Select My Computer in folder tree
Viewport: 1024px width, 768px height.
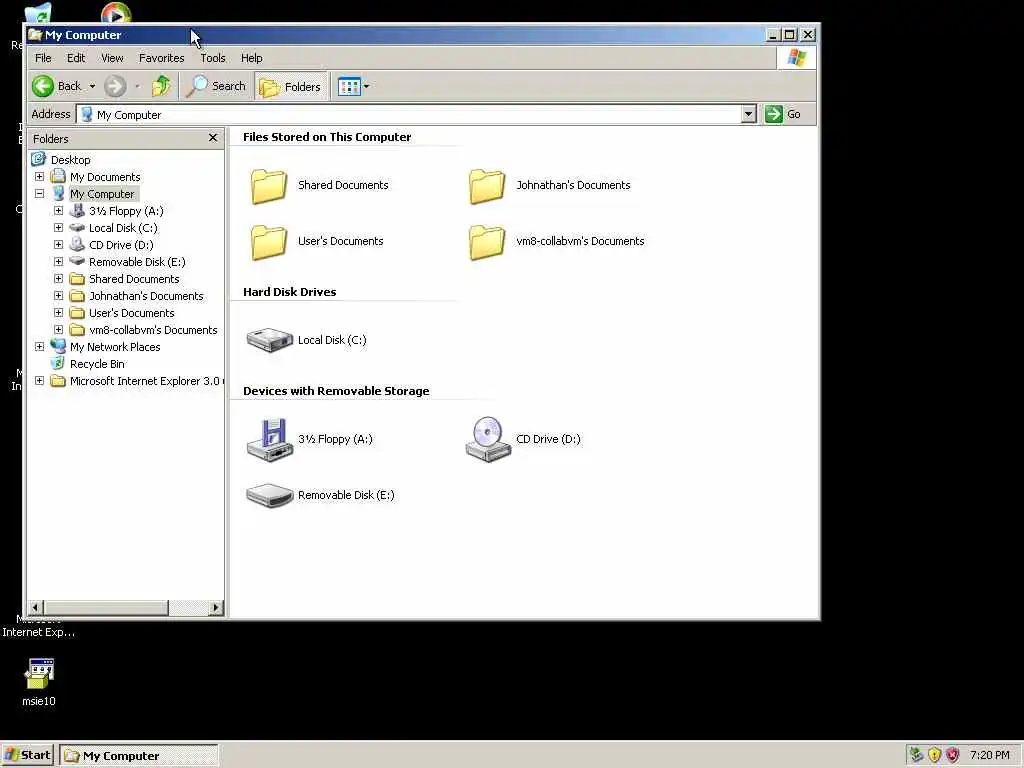pyautogui.click(x=102, y=194)
